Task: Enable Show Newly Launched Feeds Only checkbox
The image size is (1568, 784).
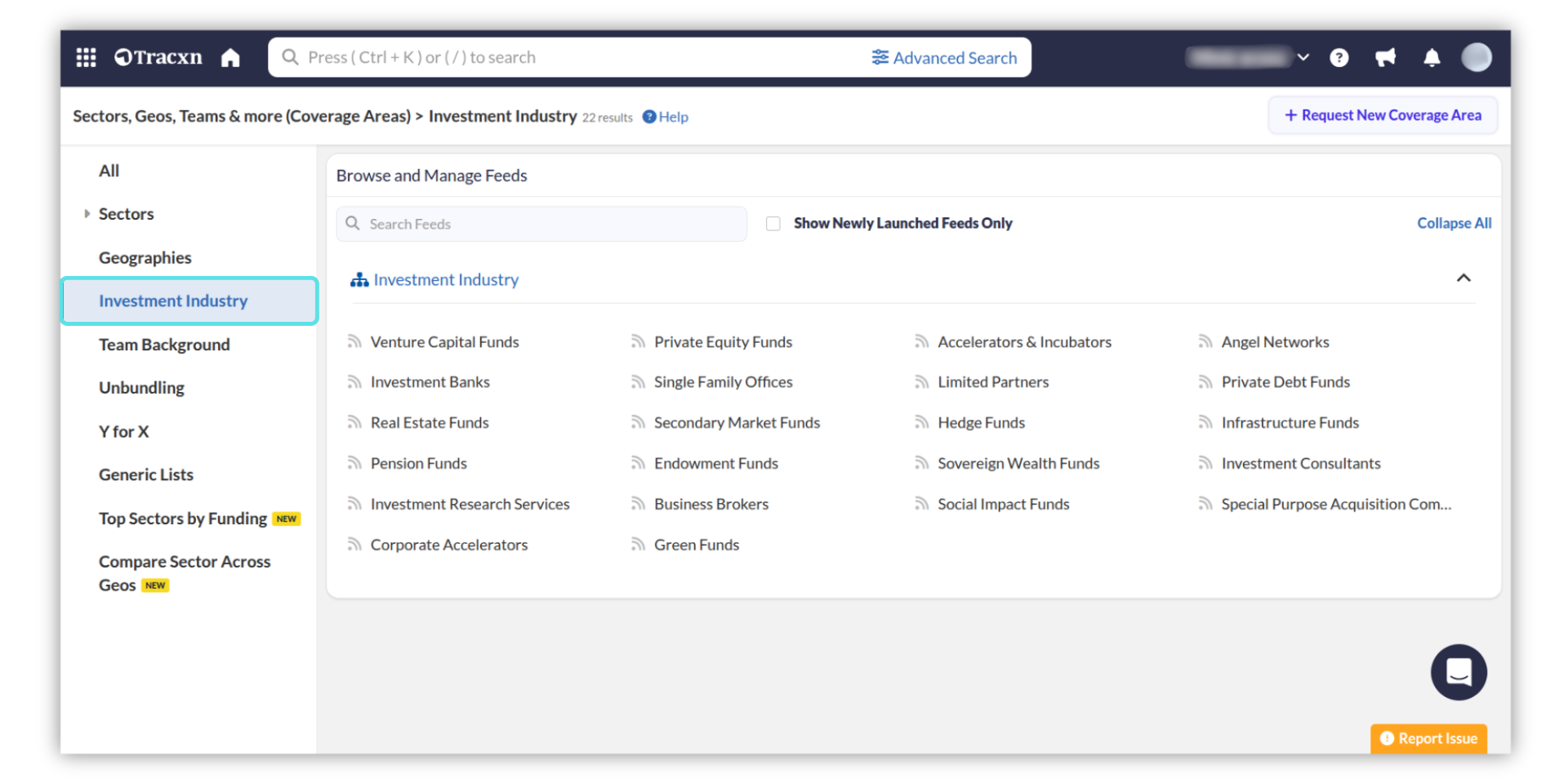Action: click(x=773, y=224)
